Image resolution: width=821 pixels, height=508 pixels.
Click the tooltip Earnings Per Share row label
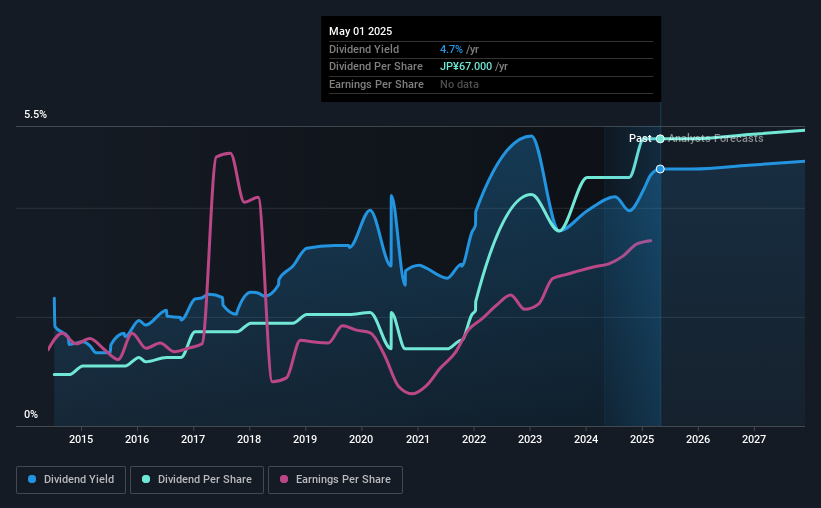(376, 84)
